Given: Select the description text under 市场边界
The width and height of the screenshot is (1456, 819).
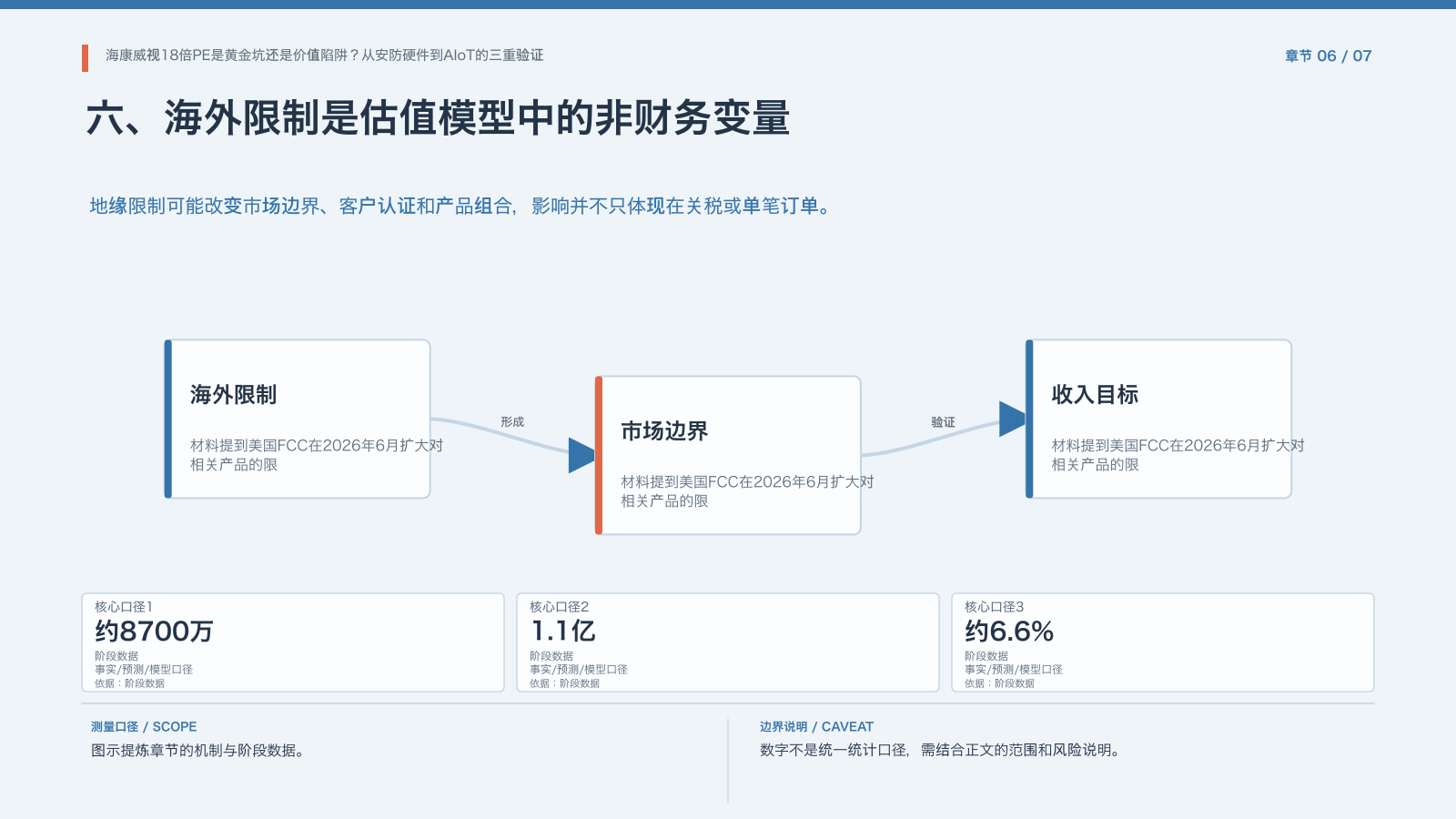Looking at the screenshot, I should 747,491.
